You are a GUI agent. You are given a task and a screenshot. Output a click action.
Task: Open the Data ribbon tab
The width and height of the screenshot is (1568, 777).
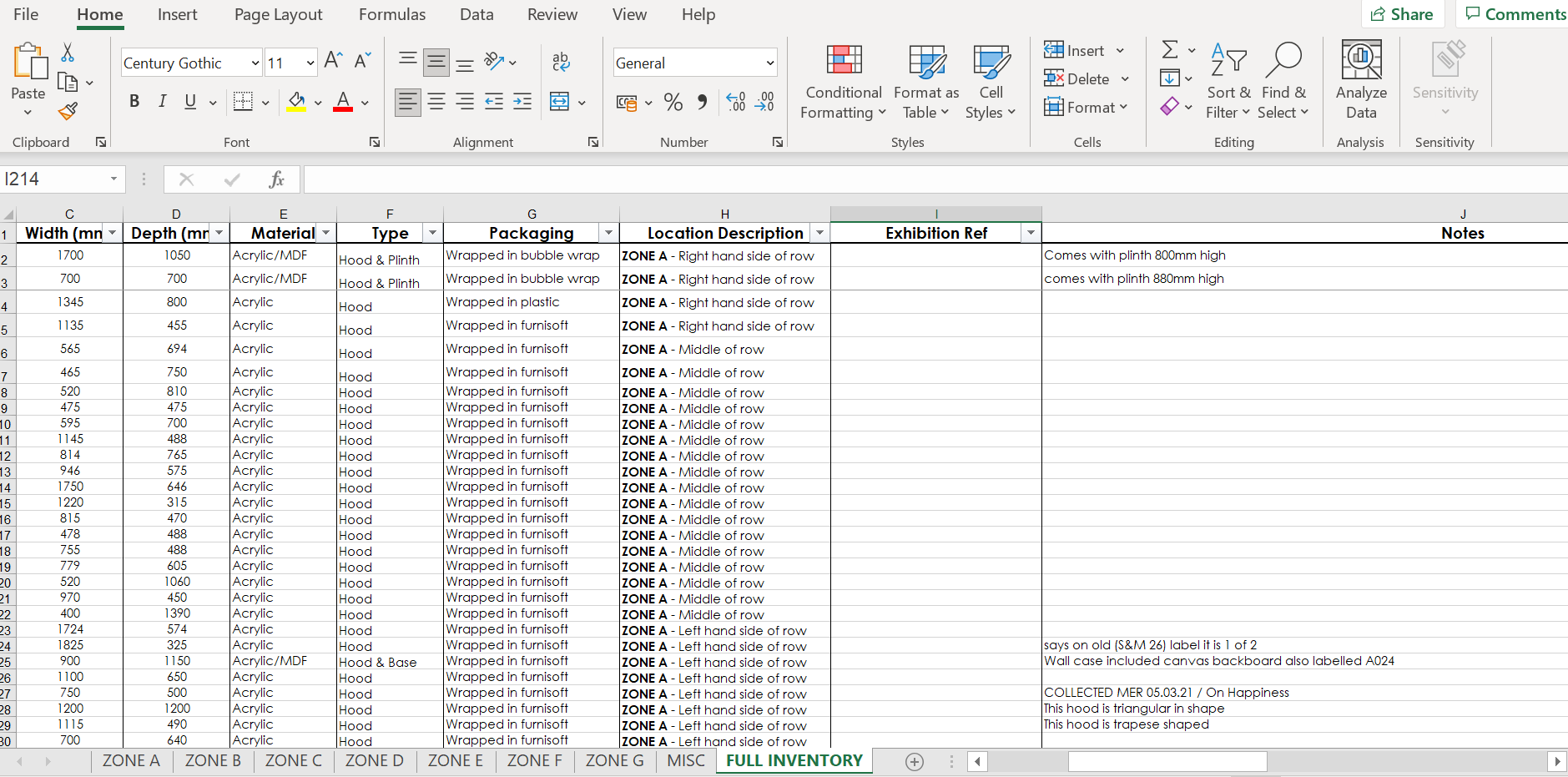[476, 15]
